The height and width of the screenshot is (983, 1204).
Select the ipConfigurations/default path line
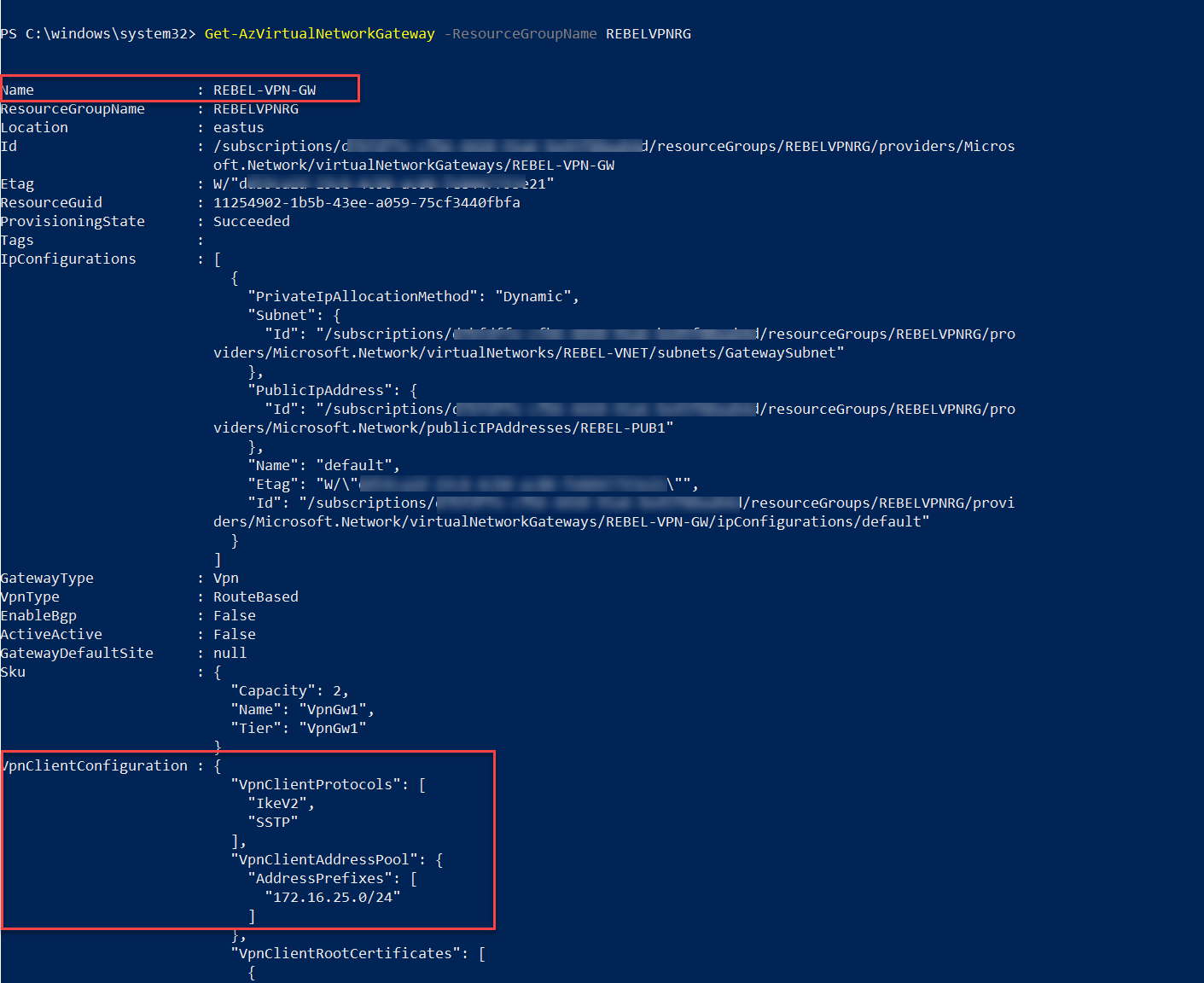point(572,522)
